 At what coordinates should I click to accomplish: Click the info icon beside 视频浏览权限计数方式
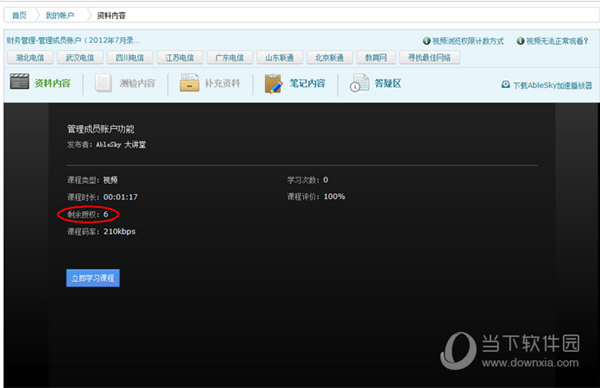point(427,41)
